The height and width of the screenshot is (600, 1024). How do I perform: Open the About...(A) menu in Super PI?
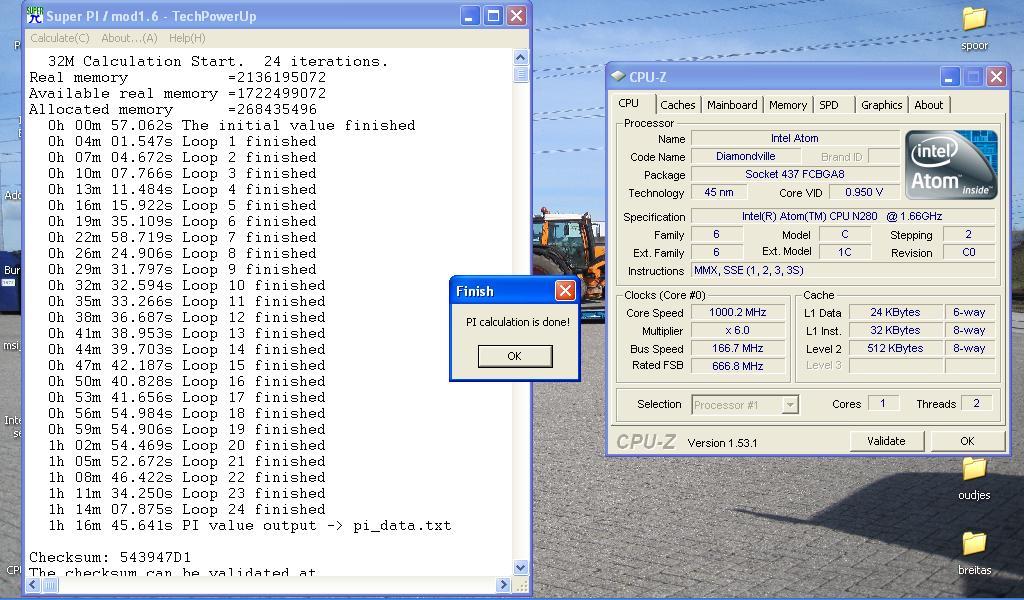tap(129, 38)
